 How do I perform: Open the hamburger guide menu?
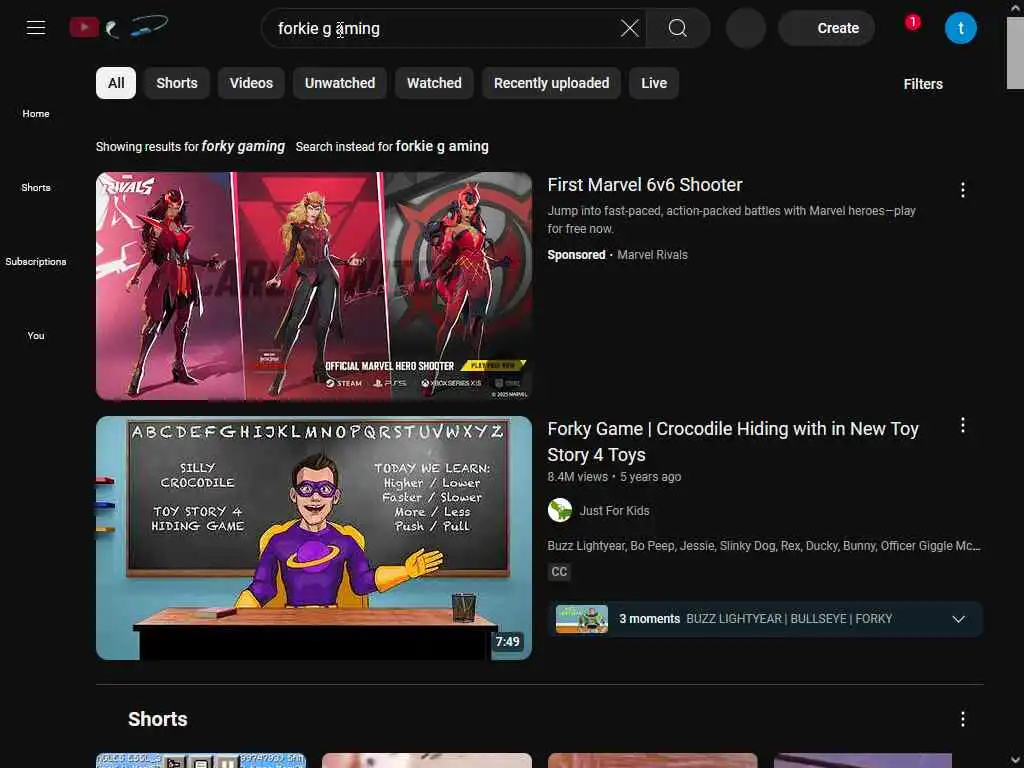coord(36,27)
